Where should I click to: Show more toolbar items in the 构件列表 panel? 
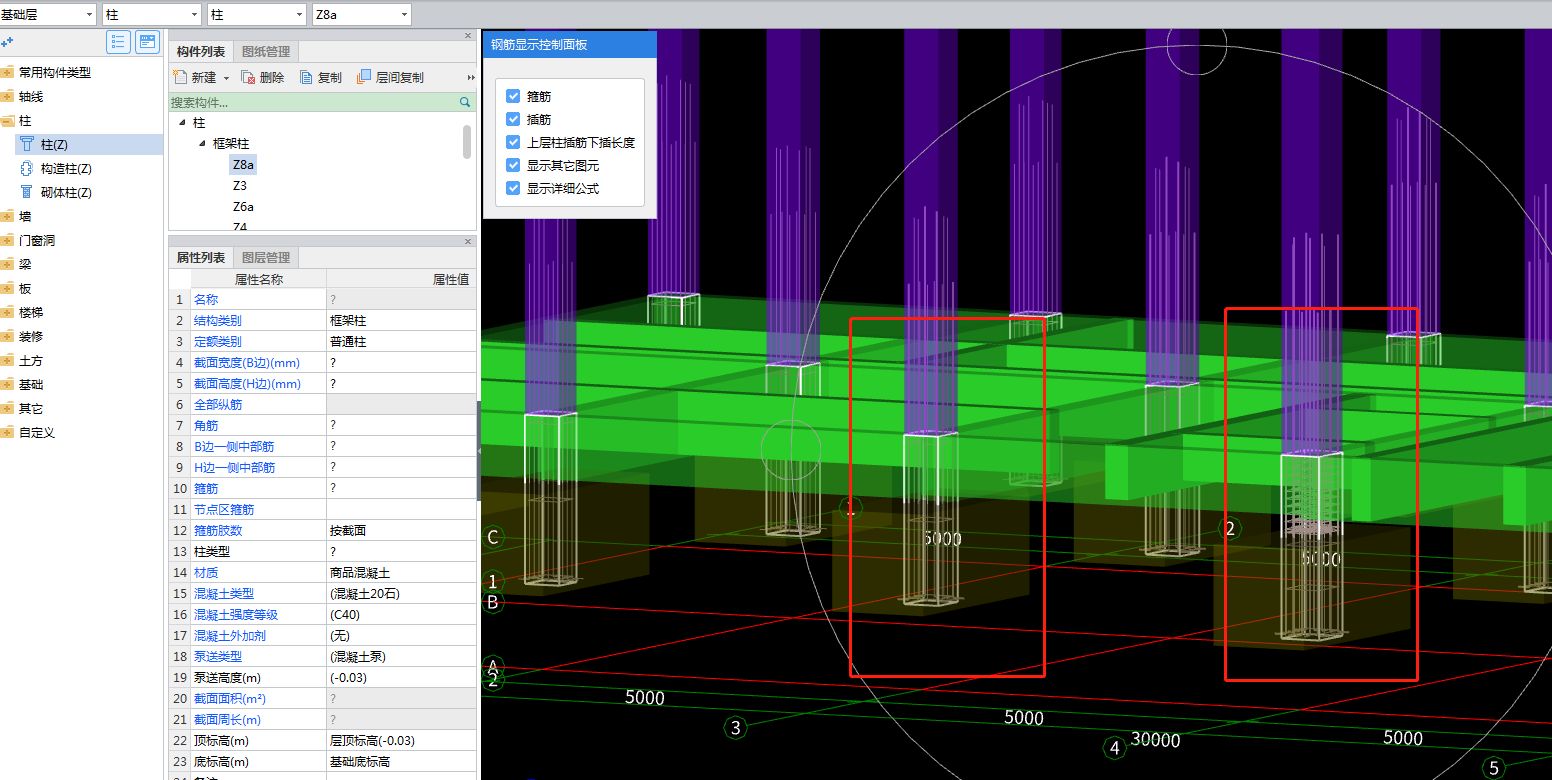click(x=471, y=77)
